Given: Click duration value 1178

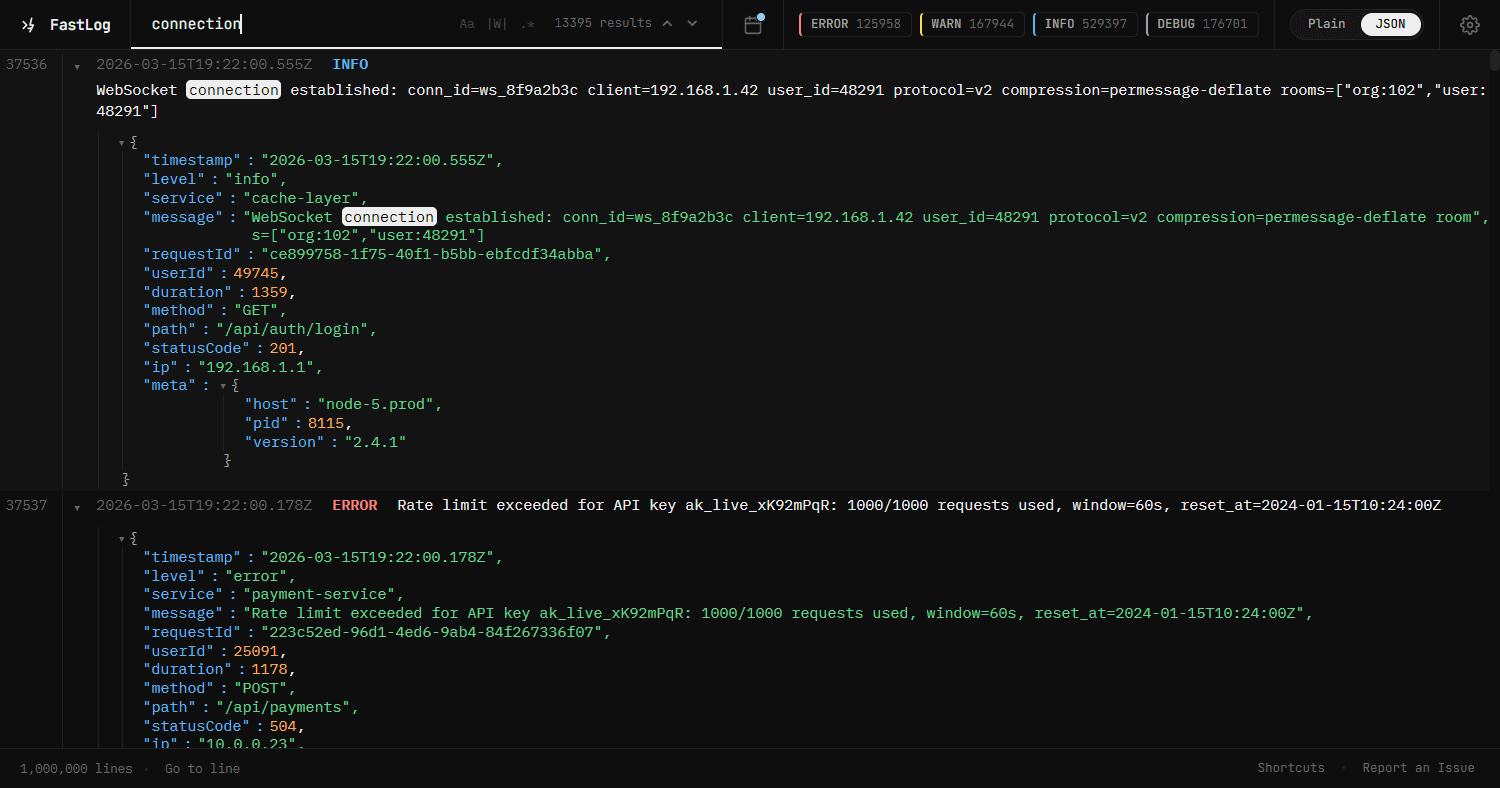Looking at the screenshot, I should tap(270, 669).
